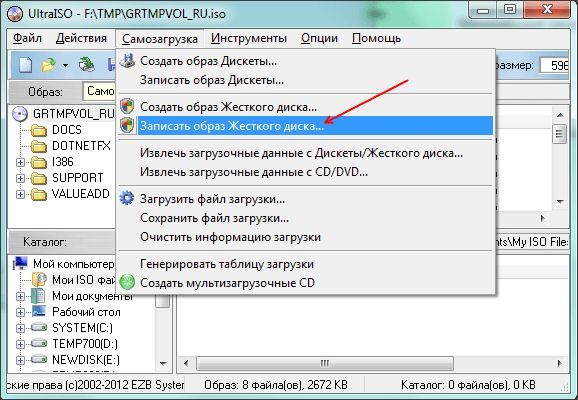Choose Создать образ Дискеты
The width and height of the screenshot is (578, 400).
pyautogui.click(x=306, y=61)
